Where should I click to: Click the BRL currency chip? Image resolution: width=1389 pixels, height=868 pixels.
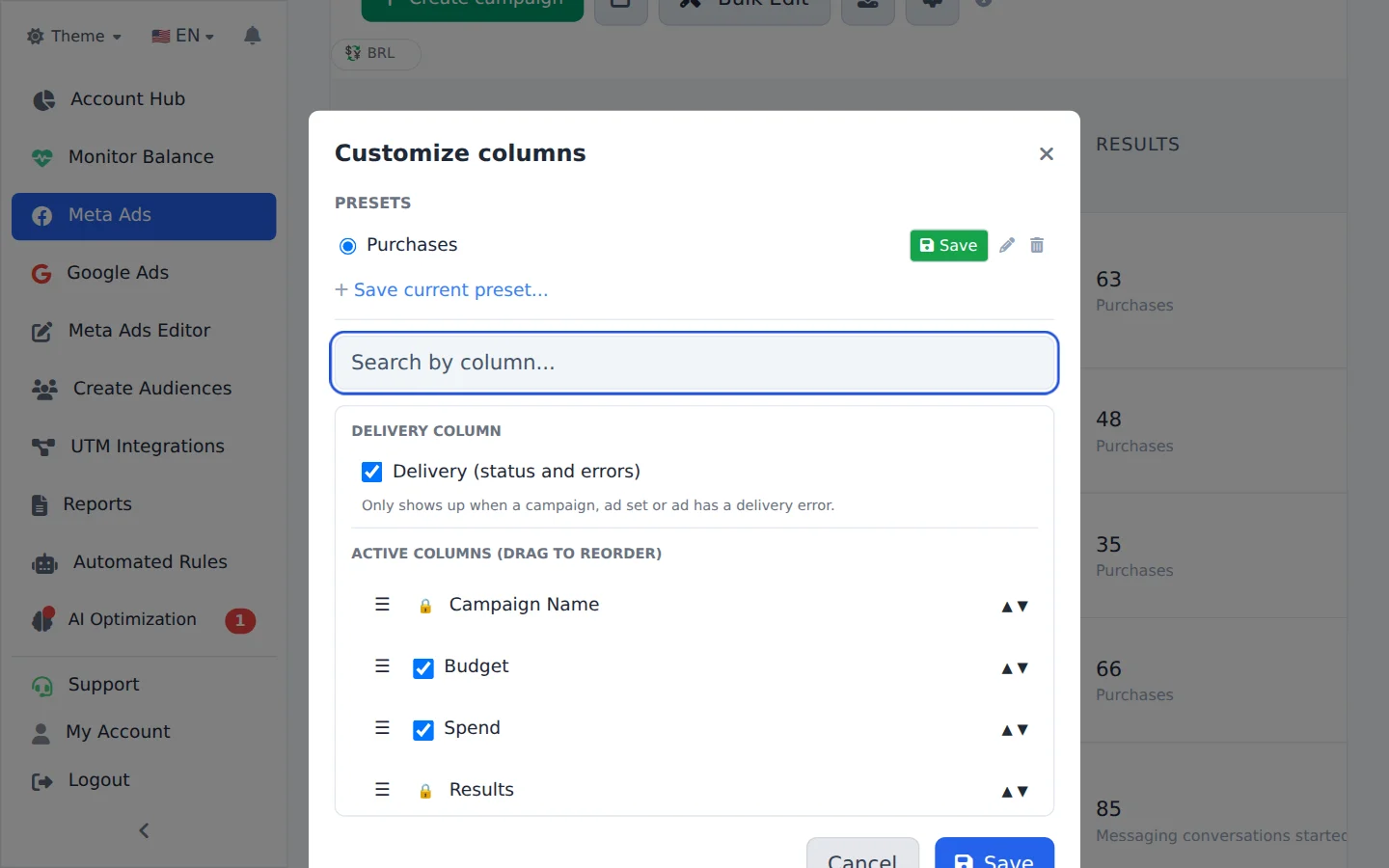[x=375, y=54]
